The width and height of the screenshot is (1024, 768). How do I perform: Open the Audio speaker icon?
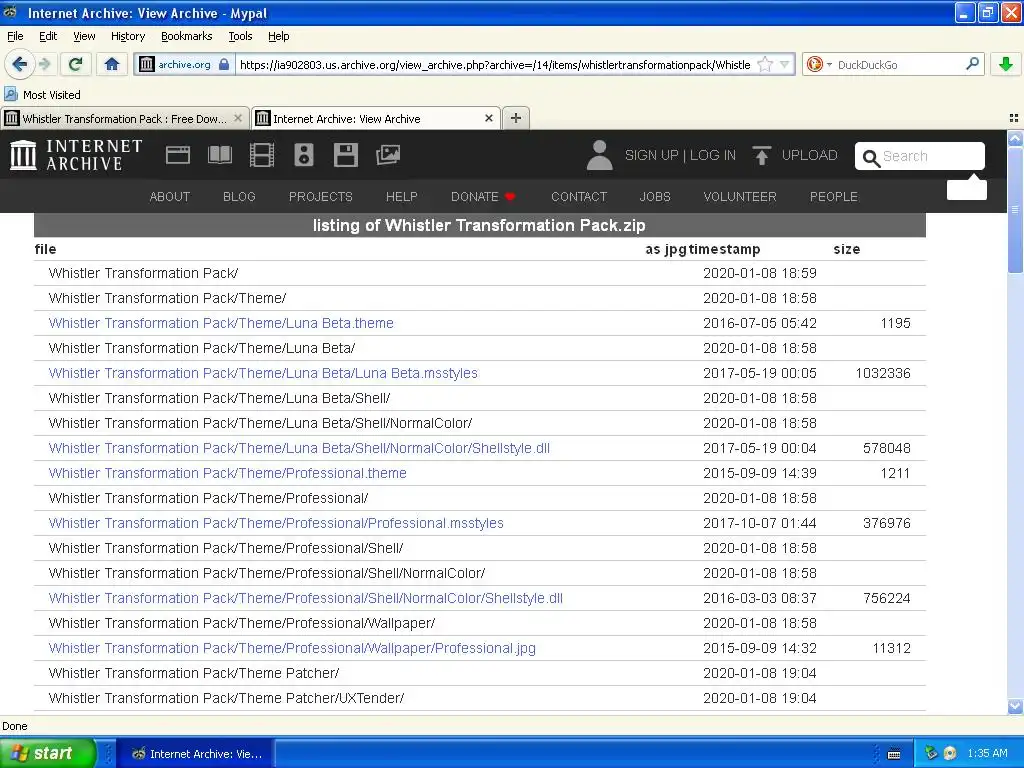[304, 155]
